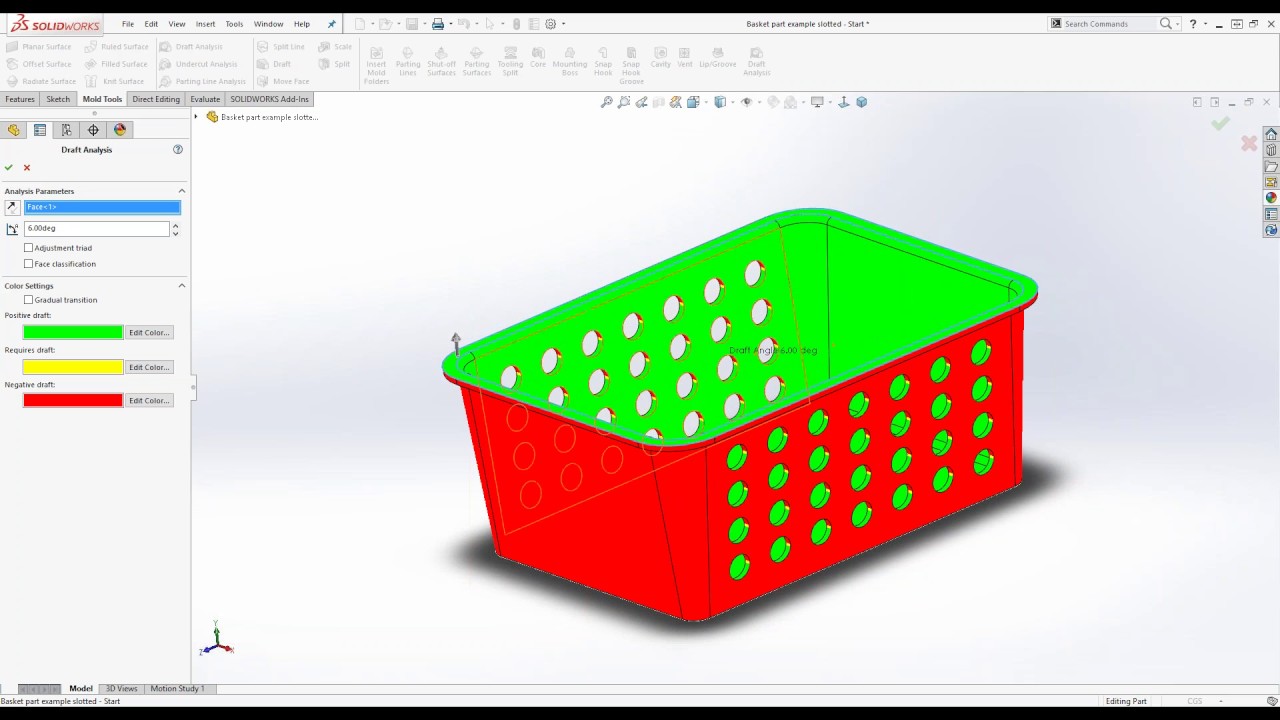This screenshot has width=1280, height=720.
Task: Open SOLIDWORKS Add-Ins tab
Action: [270, 99]
